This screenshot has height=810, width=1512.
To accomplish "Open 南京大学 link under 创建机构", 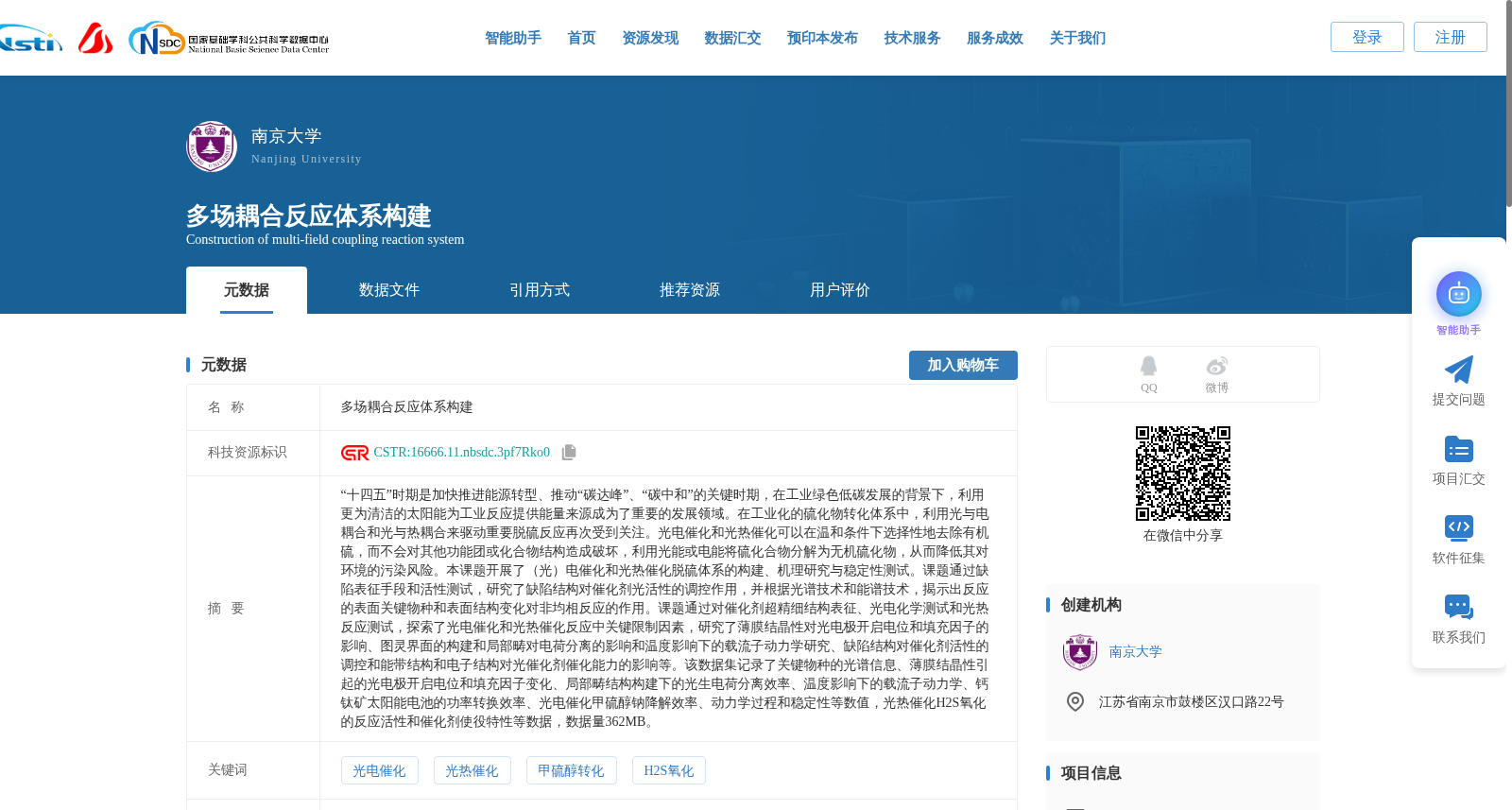I will [1135, 652].
